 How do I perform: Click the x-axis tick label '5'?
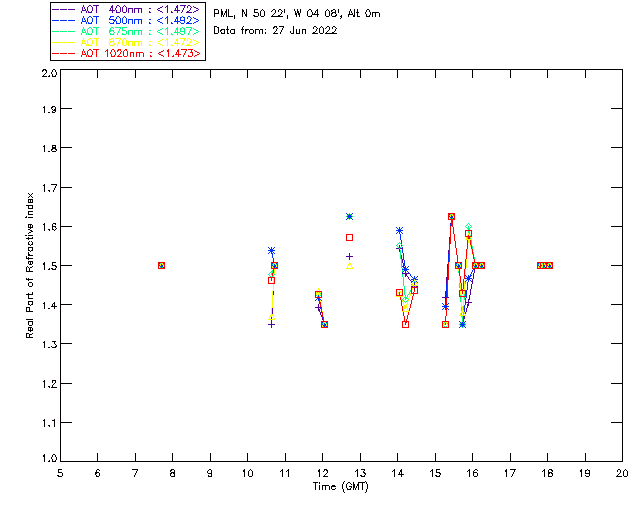pos(60,474)
